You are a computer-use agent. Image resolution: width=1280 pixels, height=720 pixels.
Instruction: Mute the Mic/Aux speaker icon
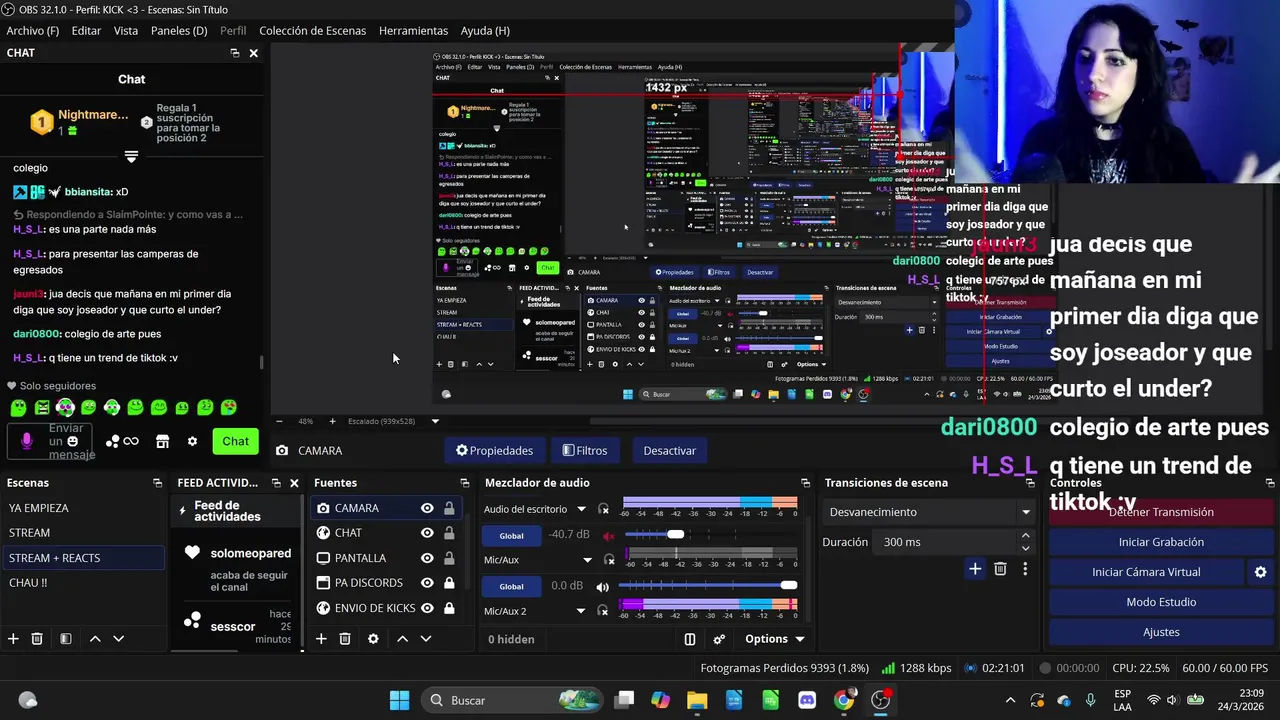tap(602, 586)
